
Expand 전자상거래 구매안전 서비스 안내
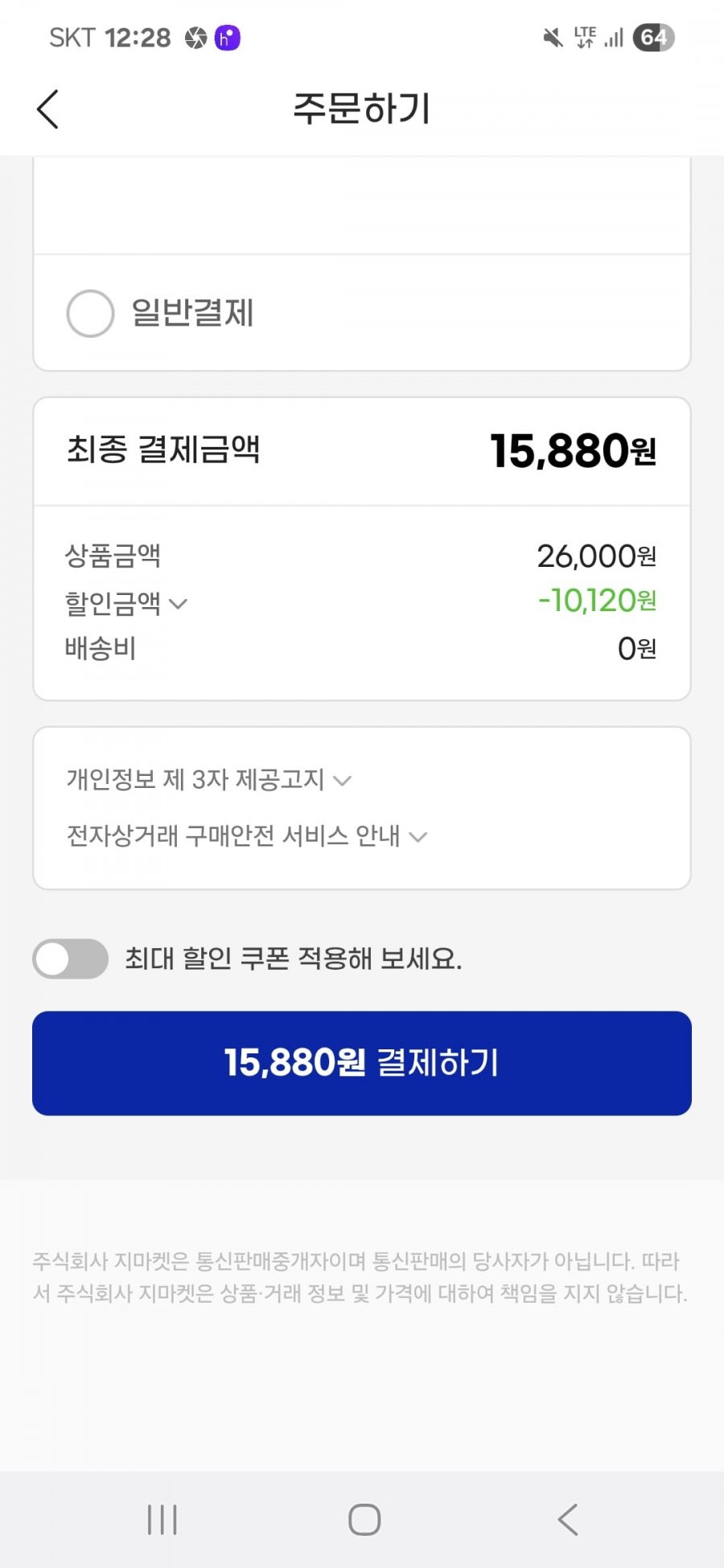[x=246, y=835]
